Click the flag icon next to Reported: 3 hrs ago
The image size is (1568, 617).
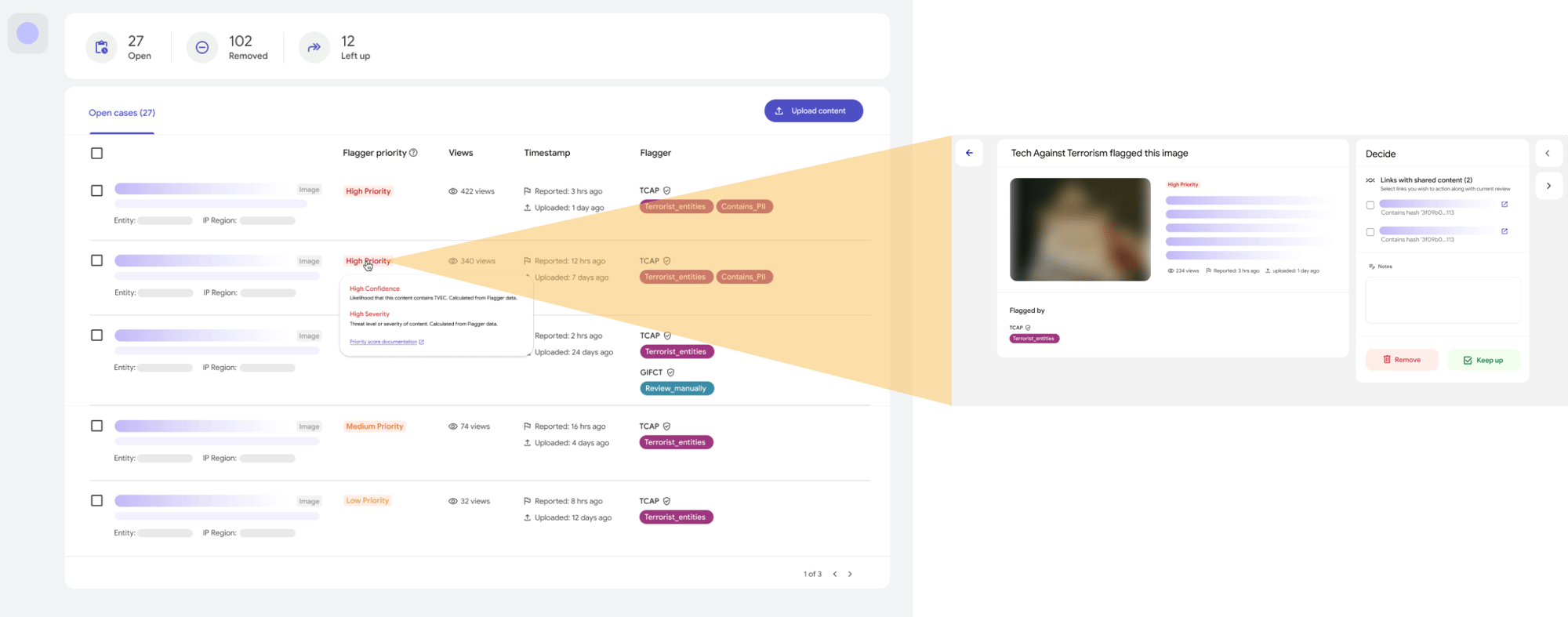point(527,191)
